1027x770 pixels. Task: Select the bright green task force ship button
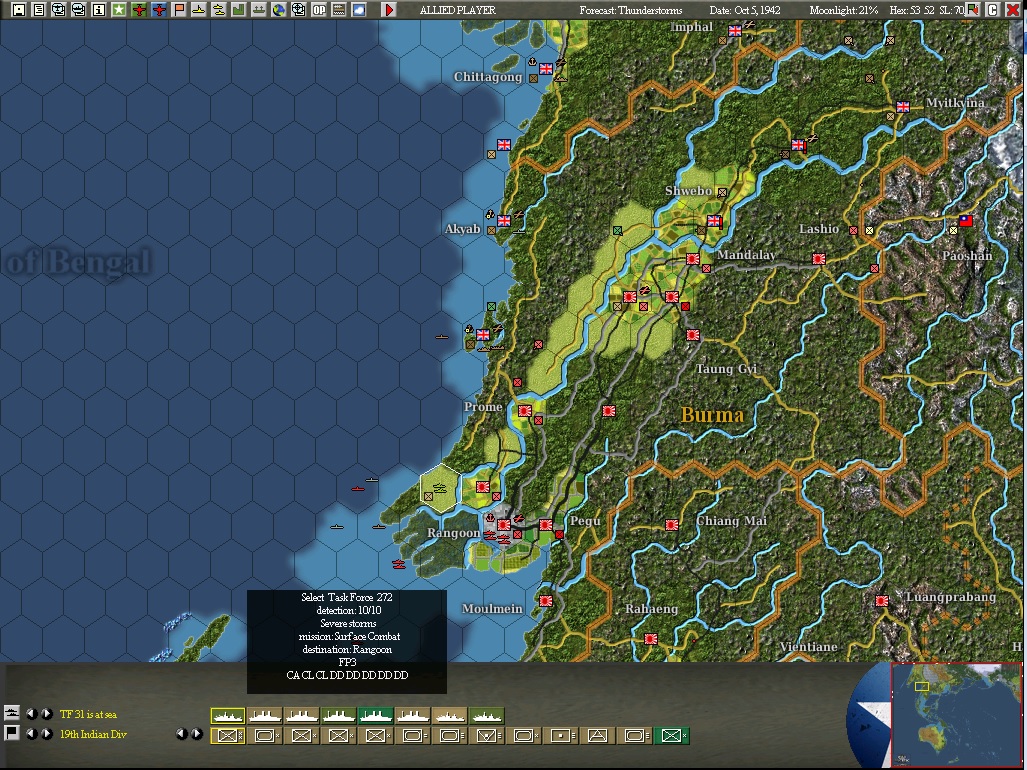click(376, 716)
